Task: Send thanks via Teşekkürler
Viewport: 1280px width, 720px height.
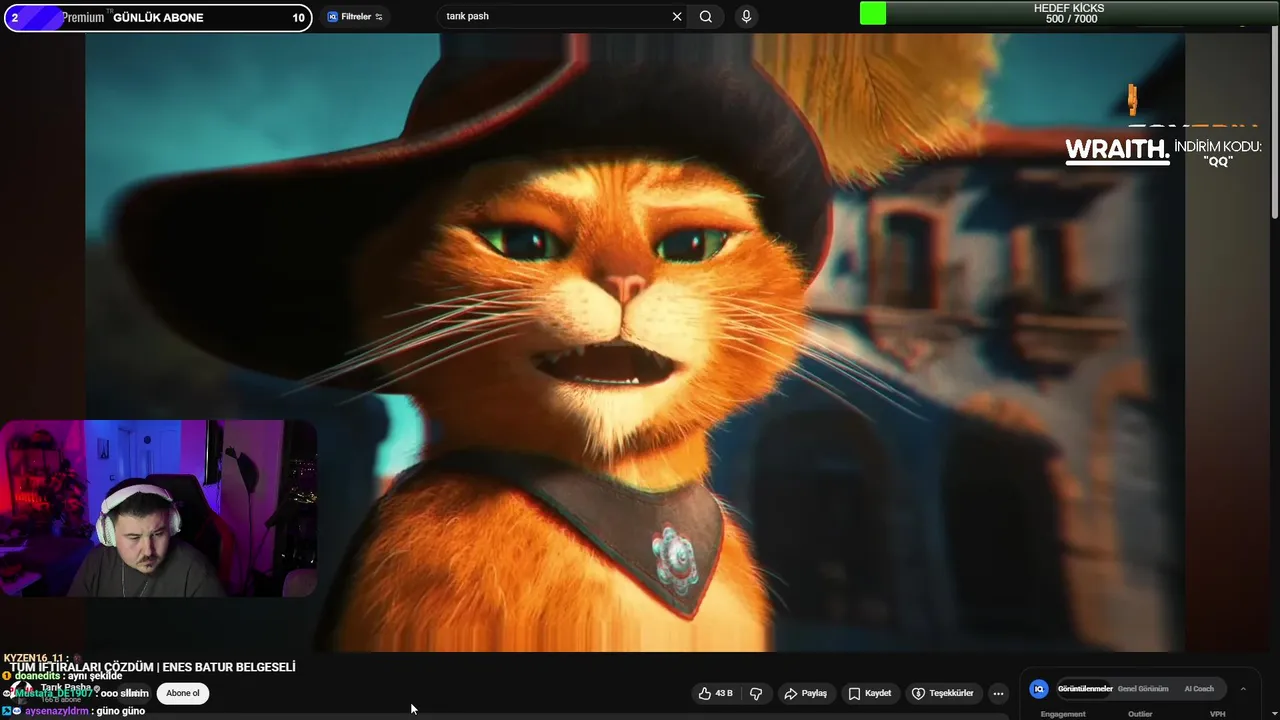Action: tap(942, 693)
